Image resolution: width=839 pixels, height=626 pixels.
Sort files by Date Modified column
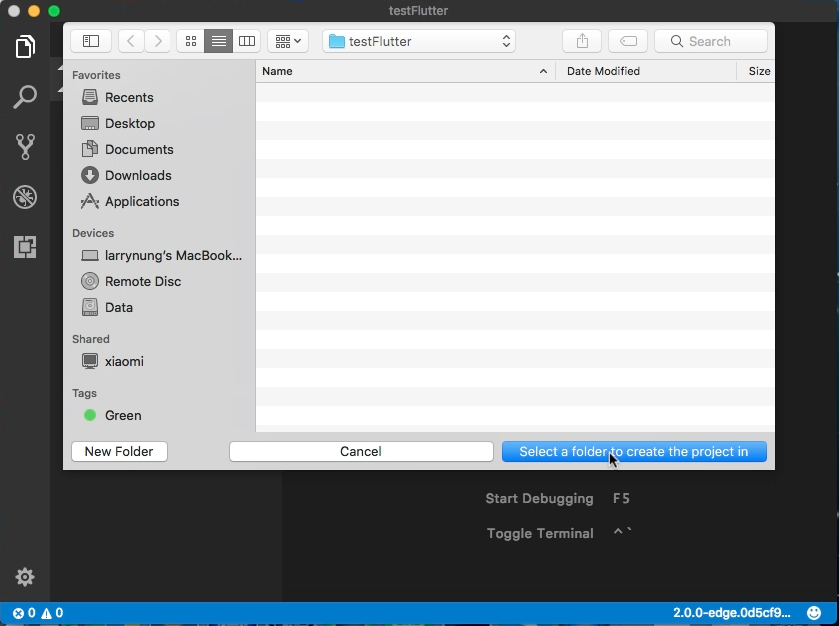point(646,71)
